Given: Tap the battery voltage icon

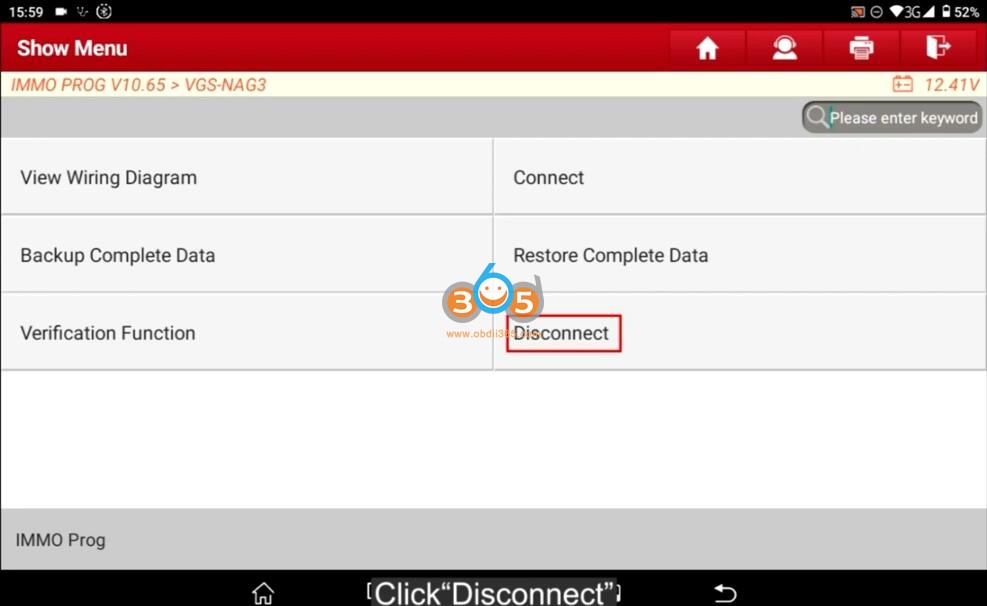Looking at the screenshot, I should [x=902, y=84].
